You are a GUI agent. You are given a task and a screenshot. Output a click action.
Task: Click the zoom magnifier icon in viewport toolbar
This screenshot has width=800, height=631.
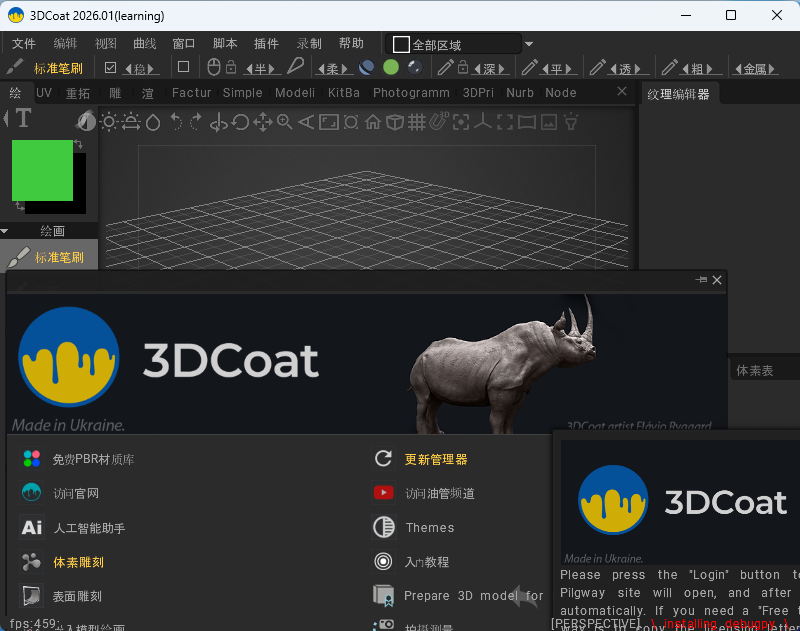coord(285,122)
